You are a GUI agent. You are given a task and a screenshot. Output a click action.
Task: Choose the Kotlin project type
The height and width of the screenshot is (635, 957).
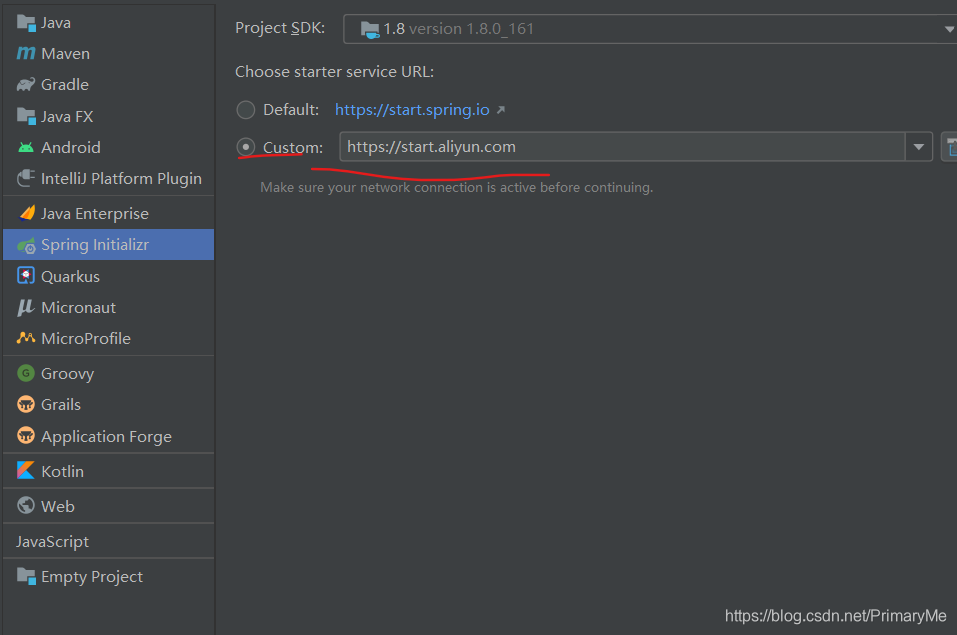point(109,471)
